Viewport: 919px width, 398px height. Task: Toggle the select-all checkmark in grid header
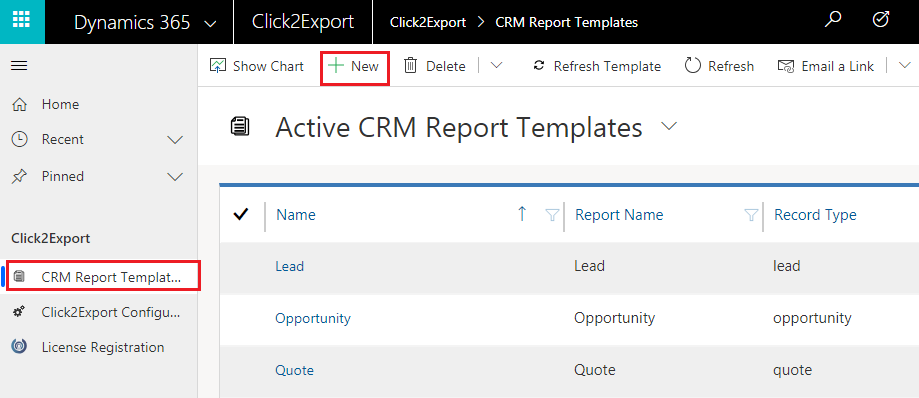(x=241, y=215)
